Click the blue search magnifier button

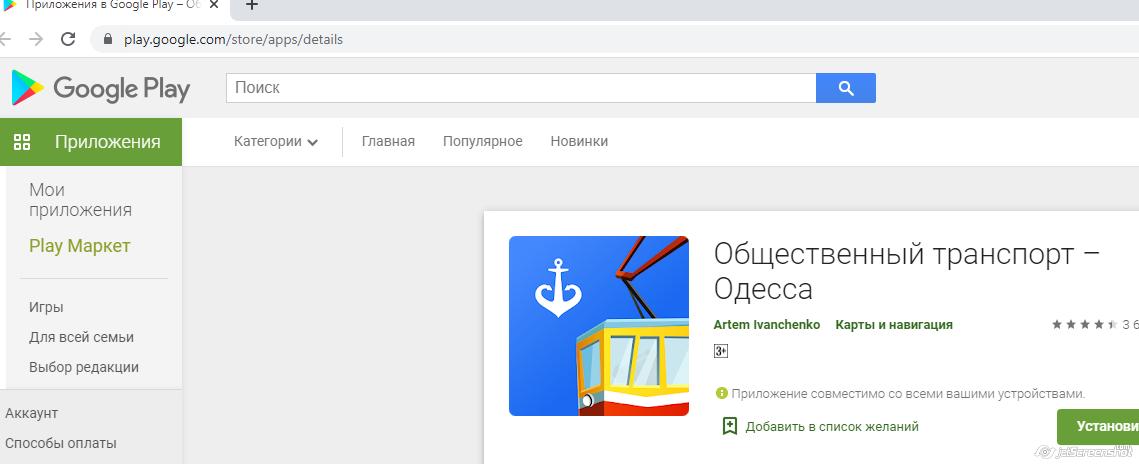[846, 88]
